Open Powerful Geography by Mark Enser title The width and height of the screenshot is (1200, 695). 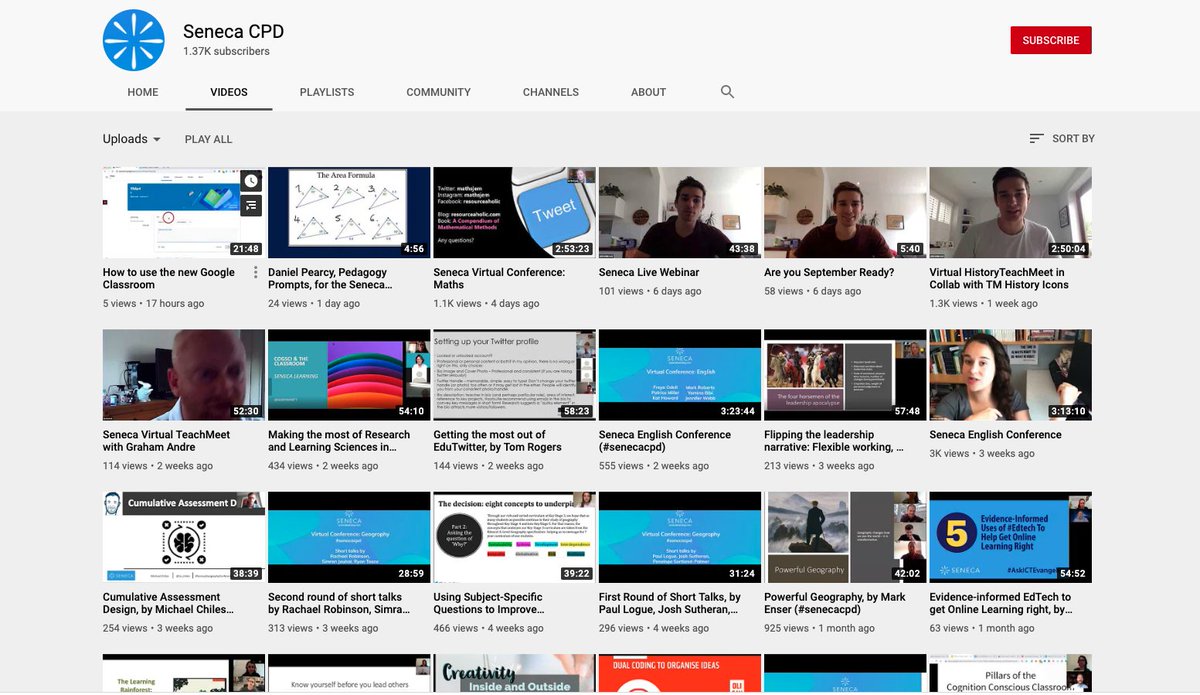[835, 604]
